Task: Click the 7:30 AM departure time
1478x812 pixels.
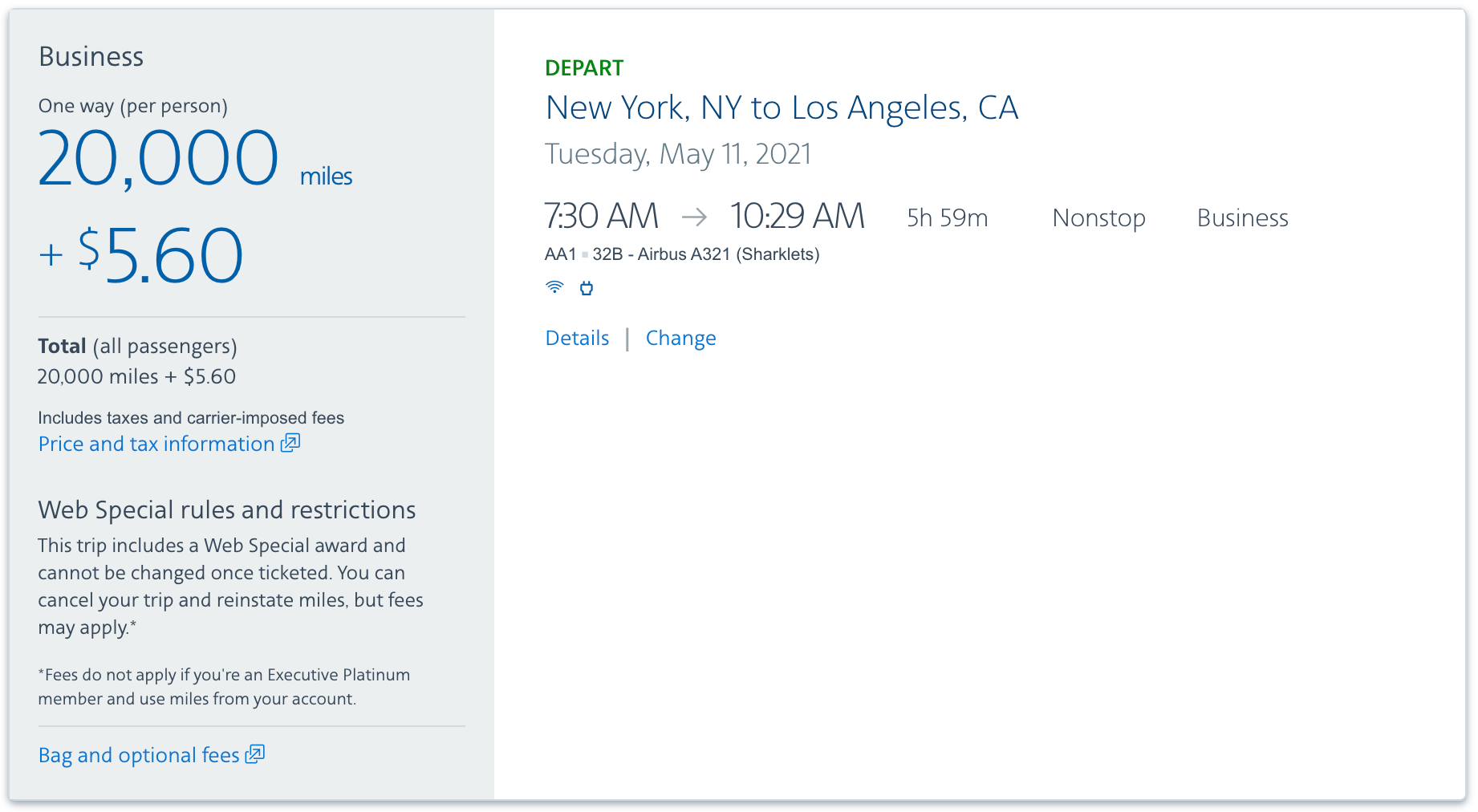Action: pyautogui.click(x=601, y=216)
